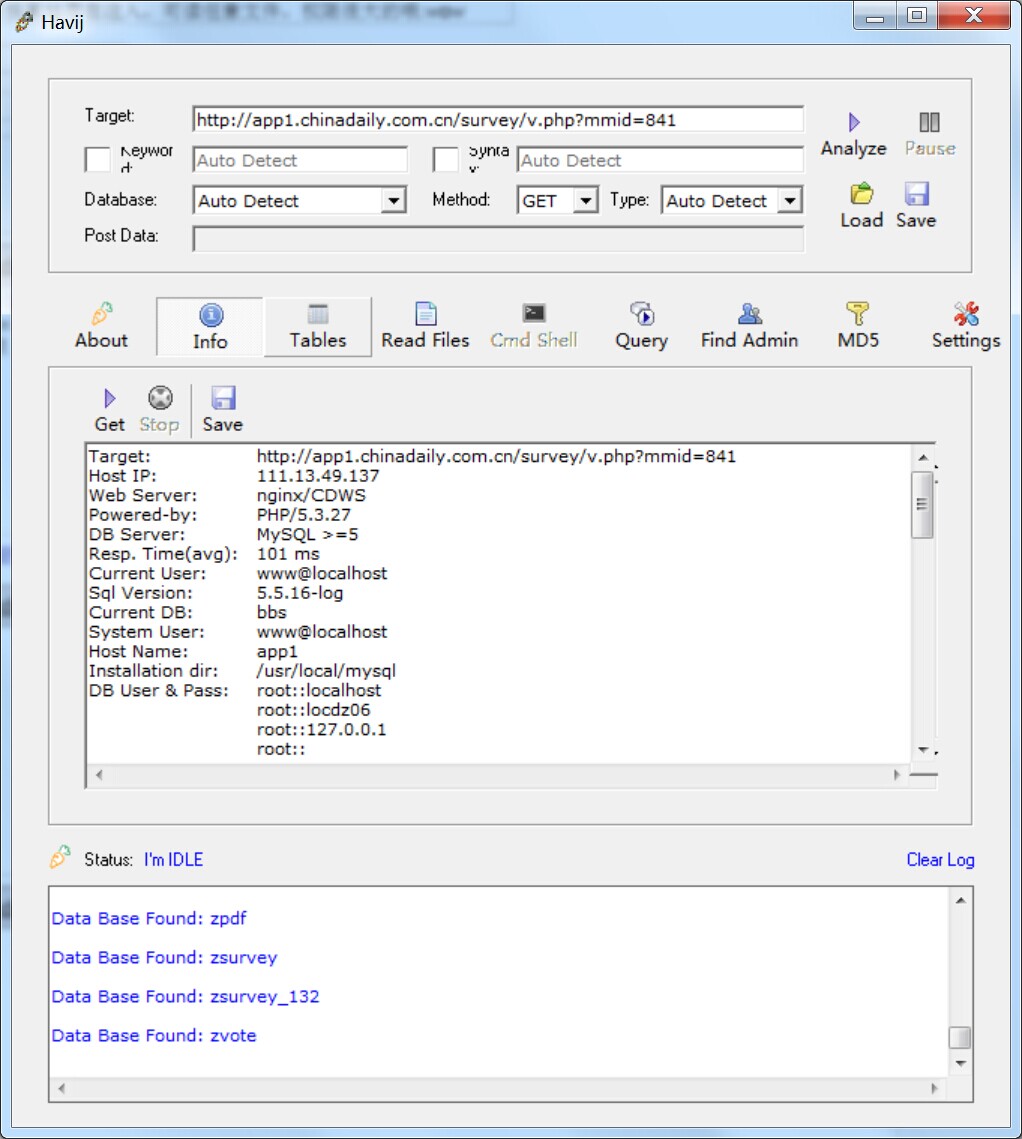The image size is (1022, 1139).
Task: Click info list vertical scrollbar thumb
Action: coord(922,505)
